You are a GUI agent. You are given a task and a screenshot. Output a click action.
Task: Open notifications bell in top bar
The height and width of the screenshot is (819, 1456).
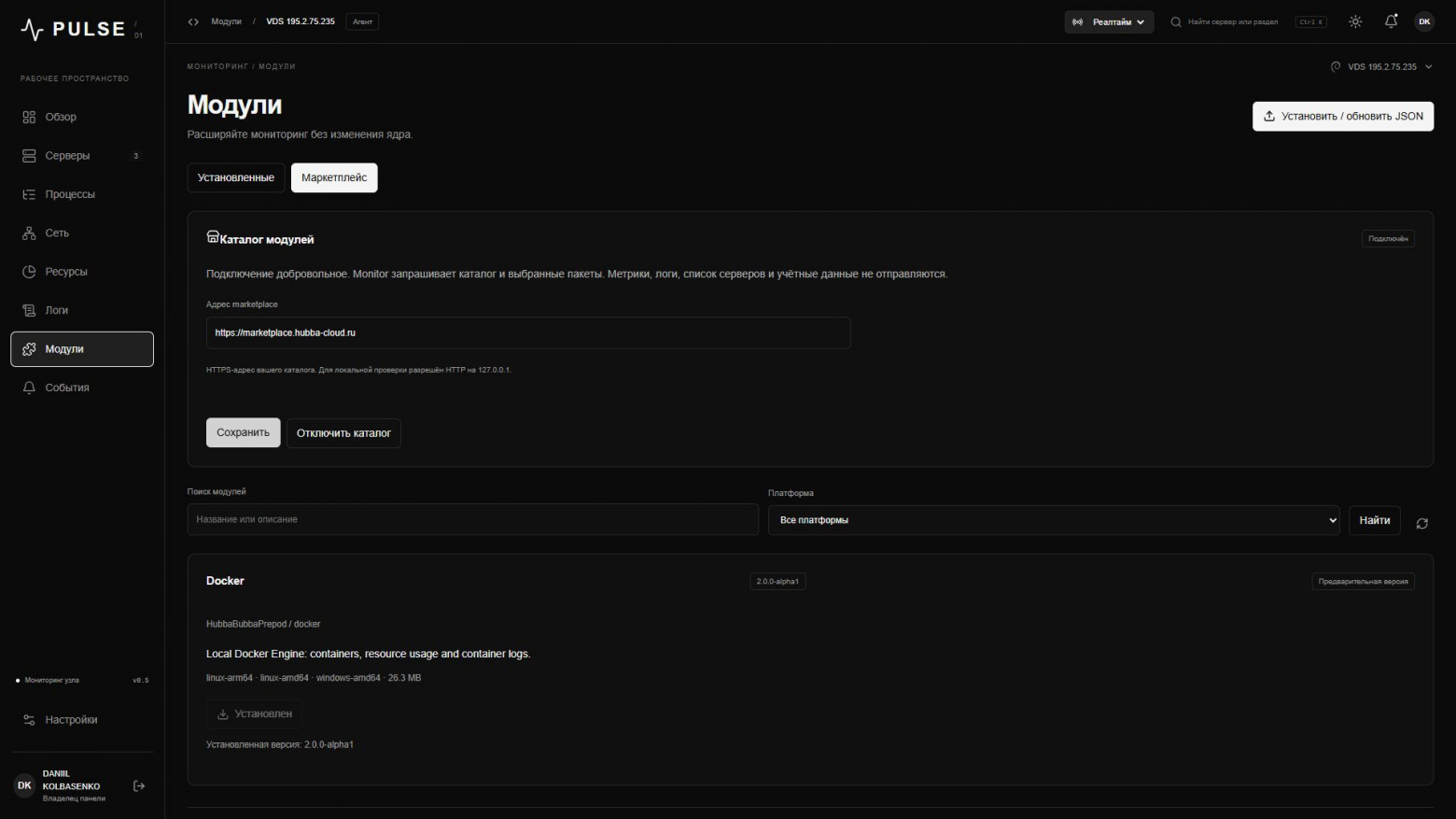tap(1391, 21)
